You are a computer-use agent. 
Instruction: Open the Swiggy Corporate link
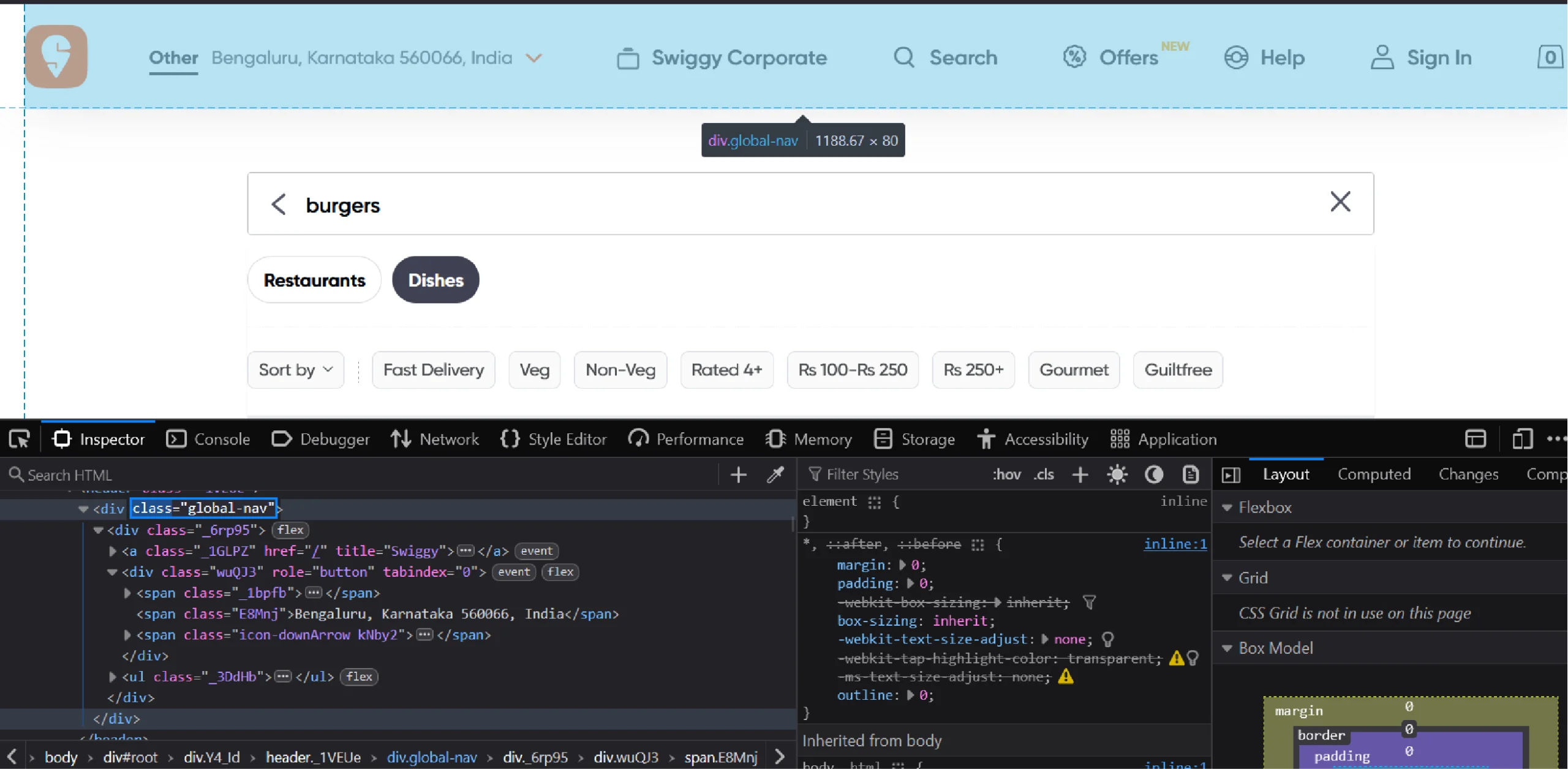[722, 58]
